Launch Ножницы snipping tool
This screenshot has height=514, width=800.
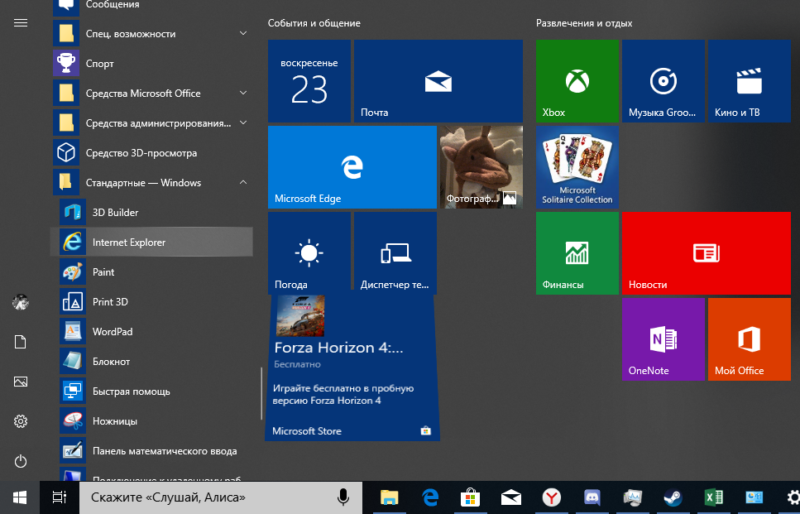tap(152, 421)
